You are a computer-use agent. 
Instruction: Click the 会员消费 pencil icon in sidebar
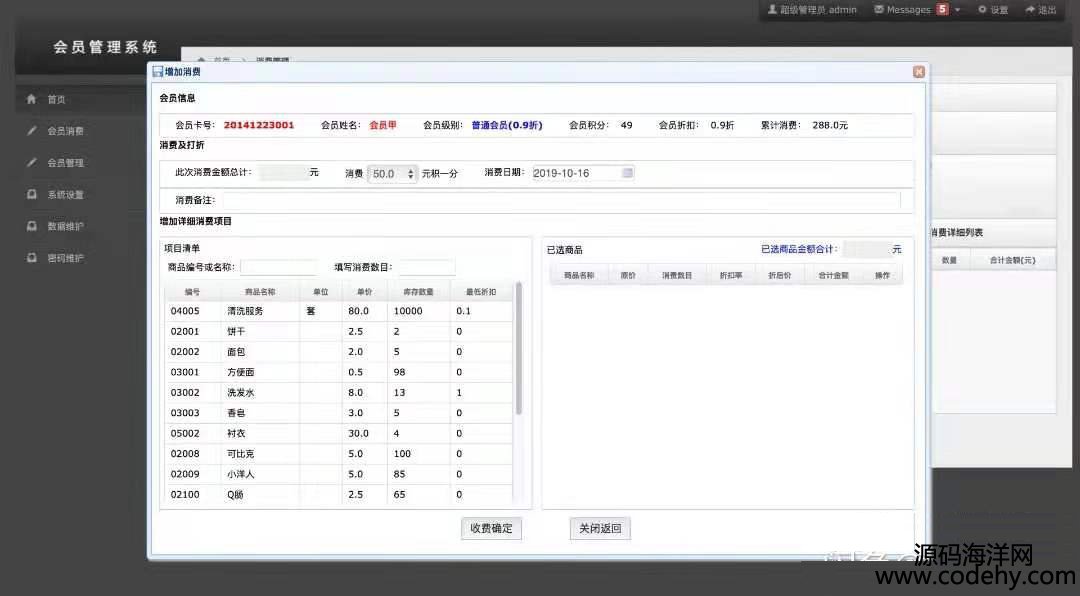[x=32, y=130]
